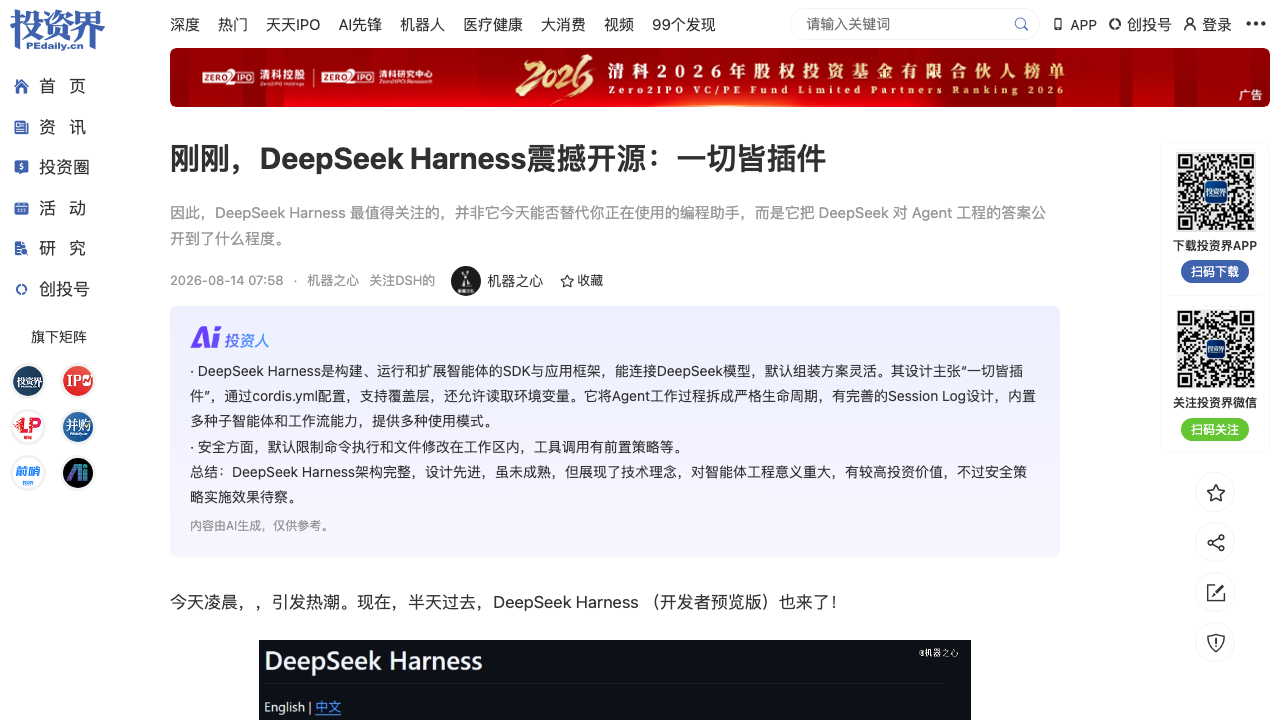
Task: Open the 创投号 sidebar item
Action: [52, 289]
